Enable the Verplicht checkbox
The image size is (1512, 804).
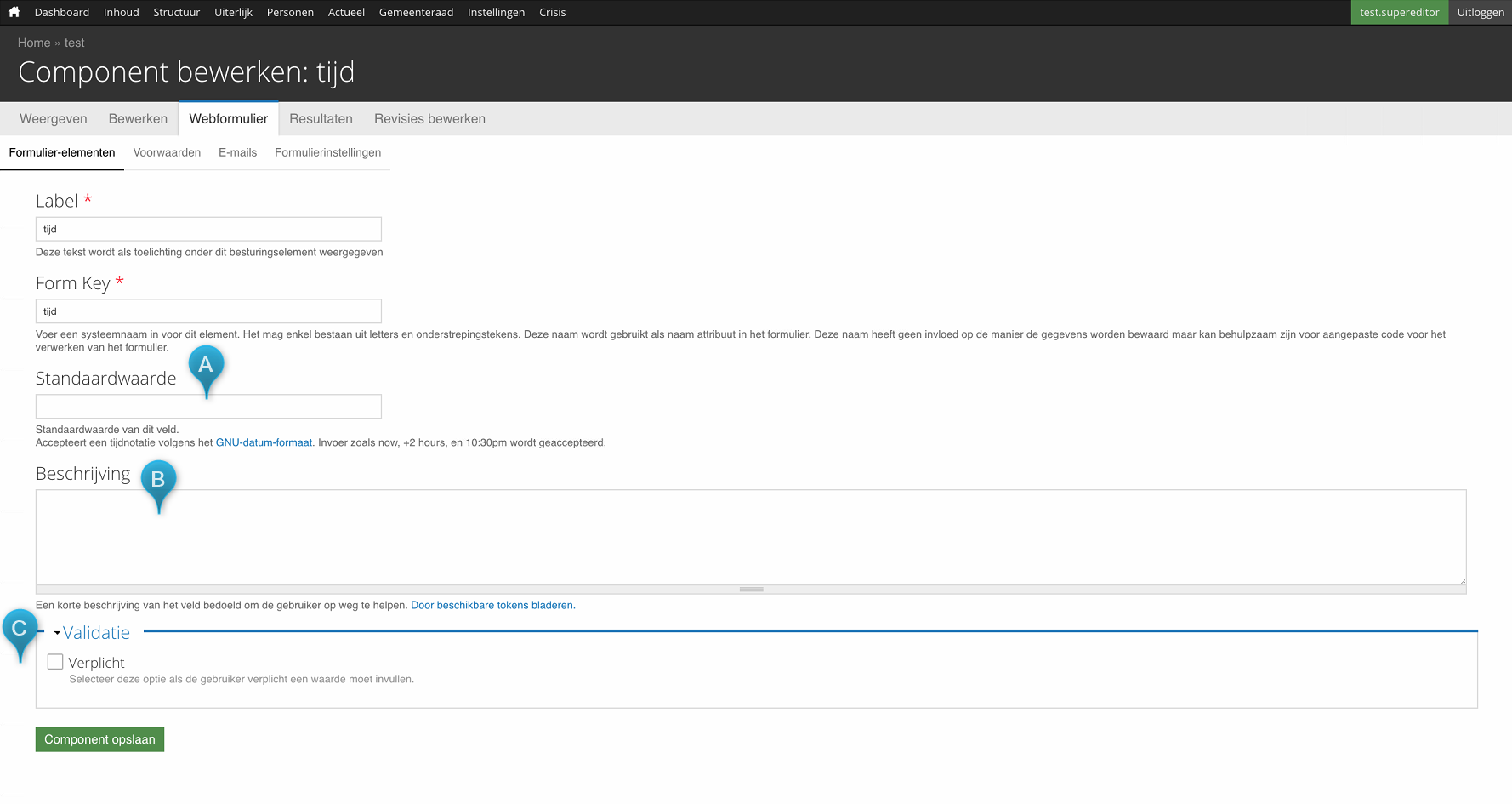pyautogui.click(x=55, y=662)
